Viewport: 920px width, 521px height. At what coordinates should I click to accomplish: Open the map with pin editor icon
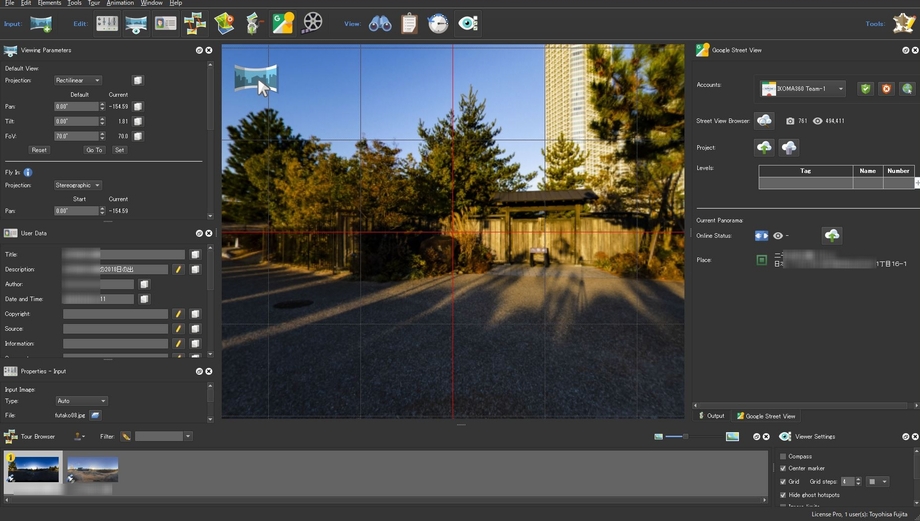click(x=224, y=23)
